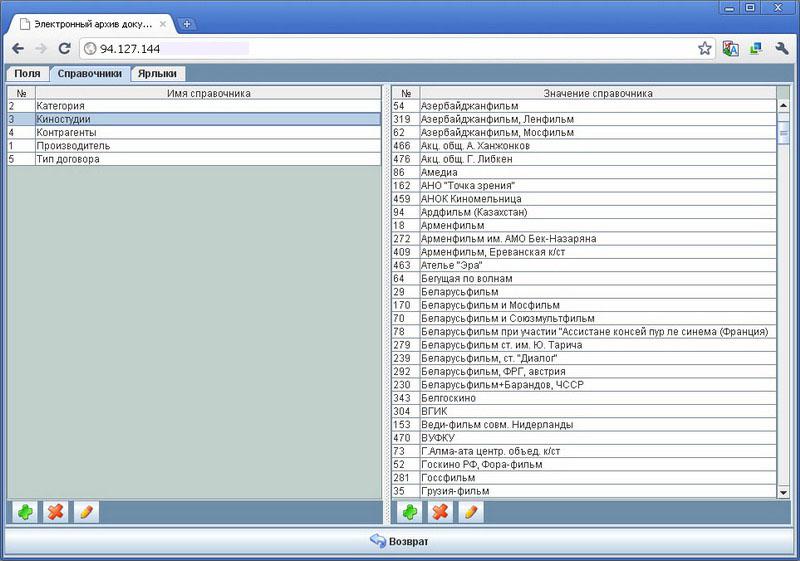Select АНО "Точка зрения" row
800x561 pixels.
click(x=584, y=185)
